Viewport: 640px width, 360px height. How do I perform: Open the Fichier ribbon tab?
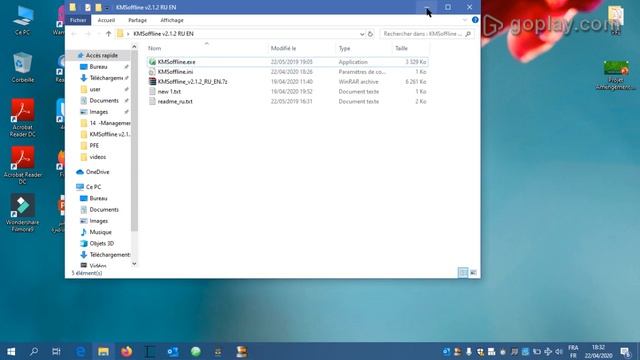click(x=78, y=20)
